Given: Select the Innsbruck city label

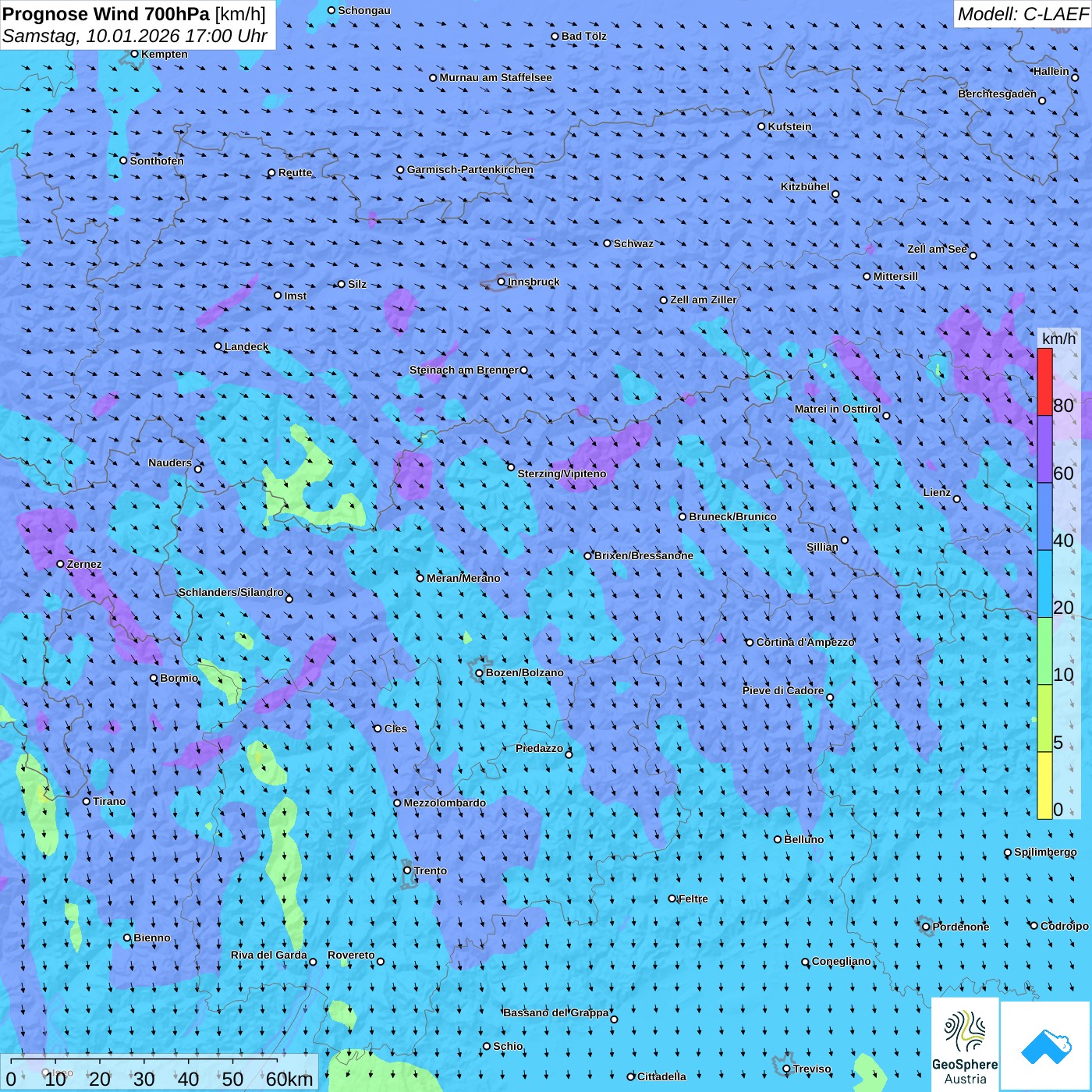Looking at the screenshot, I should pyautogui.click(x=534, y=282).
